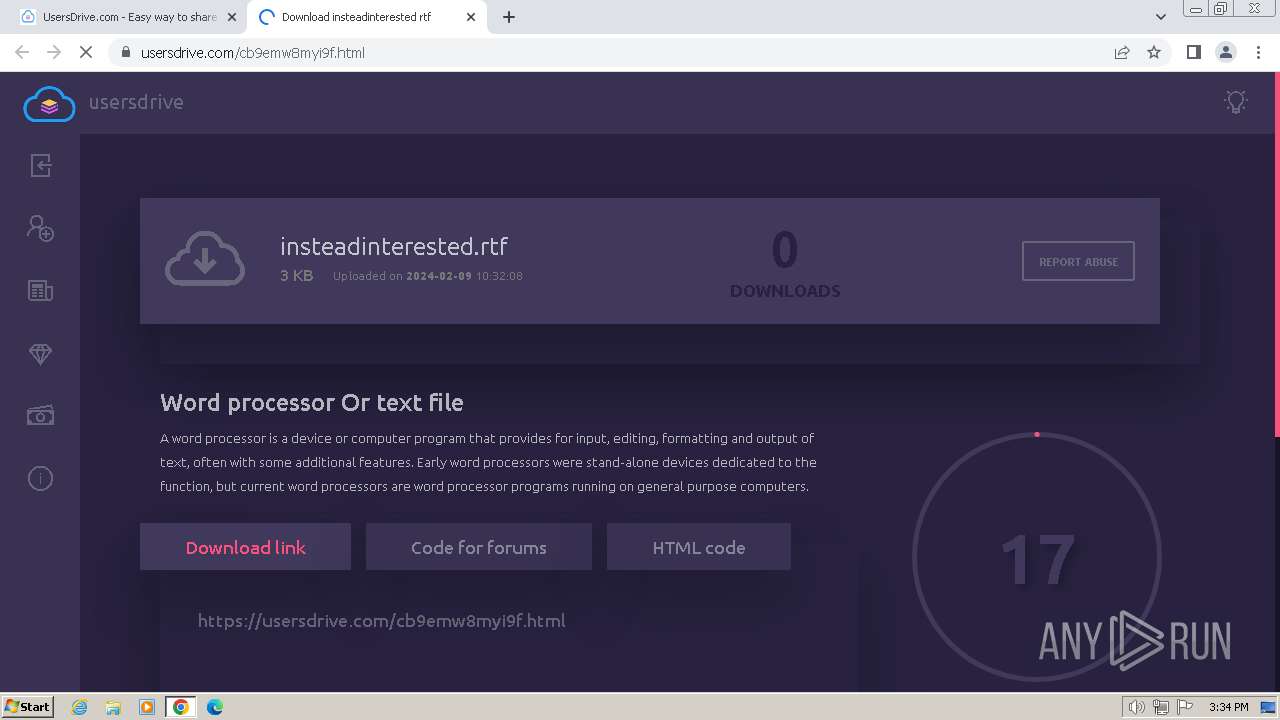The image size is (1280, 720).
Task: Open the Chrome profile menu
Action: click(1225, 52)
